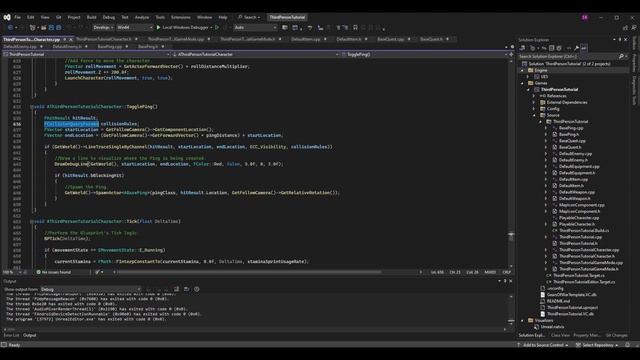Open the Debug menu
The width and height of the screenshot is (640, 360).
pos(109,17)
